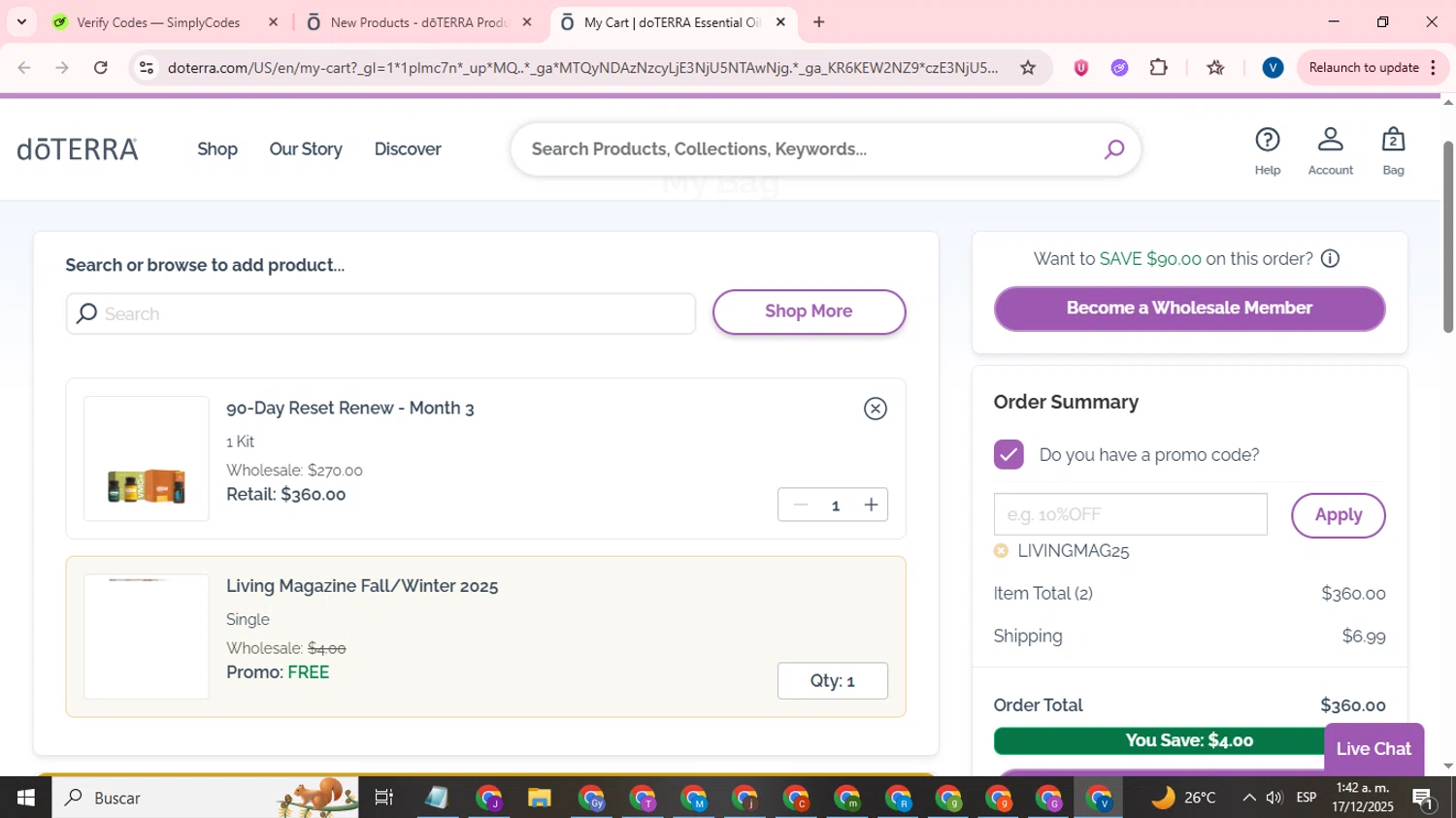Click the Order Total $360.00 value

1352,705
